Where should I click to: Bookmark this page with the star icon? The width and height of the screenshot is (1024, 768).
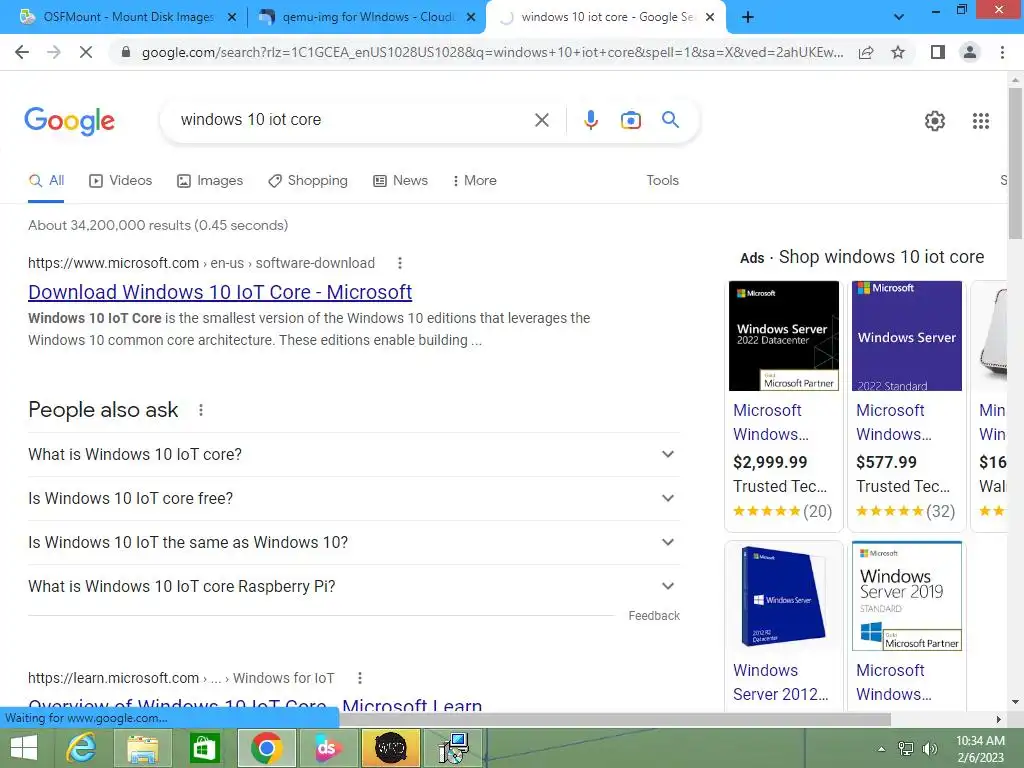click(x=898, y=52)
